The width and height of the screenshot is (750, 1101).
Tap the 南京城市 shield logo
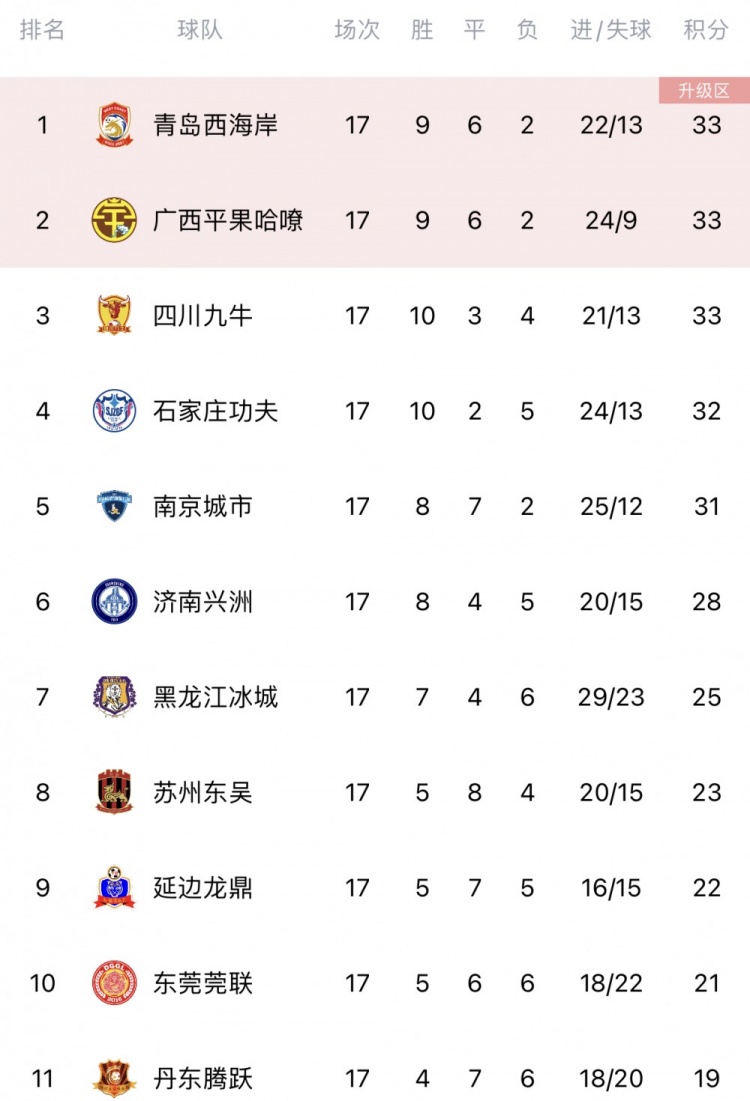114,506
